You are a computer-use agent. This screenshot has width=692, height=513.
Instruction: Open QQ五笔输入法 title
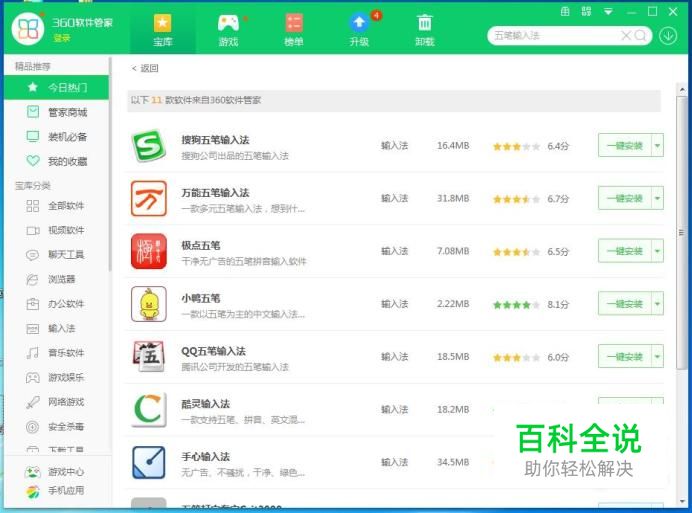(x=214, y=351)
